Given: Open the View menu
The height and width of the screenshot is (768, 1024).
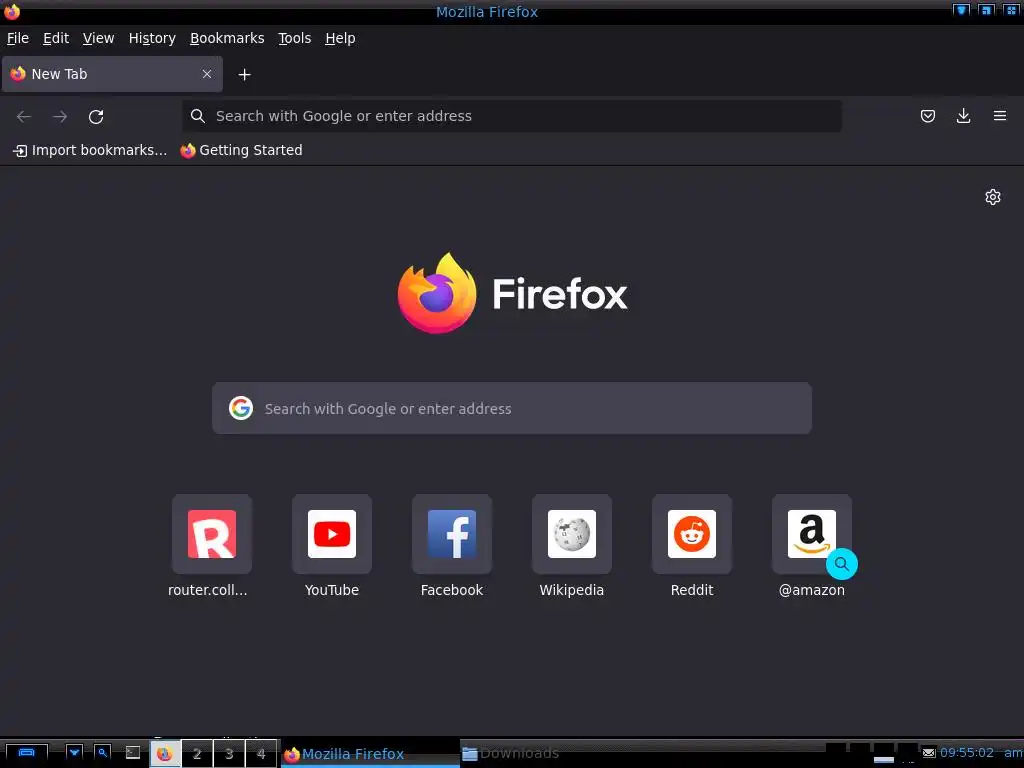Looking at the screenshot, I should tap(98, 39).
